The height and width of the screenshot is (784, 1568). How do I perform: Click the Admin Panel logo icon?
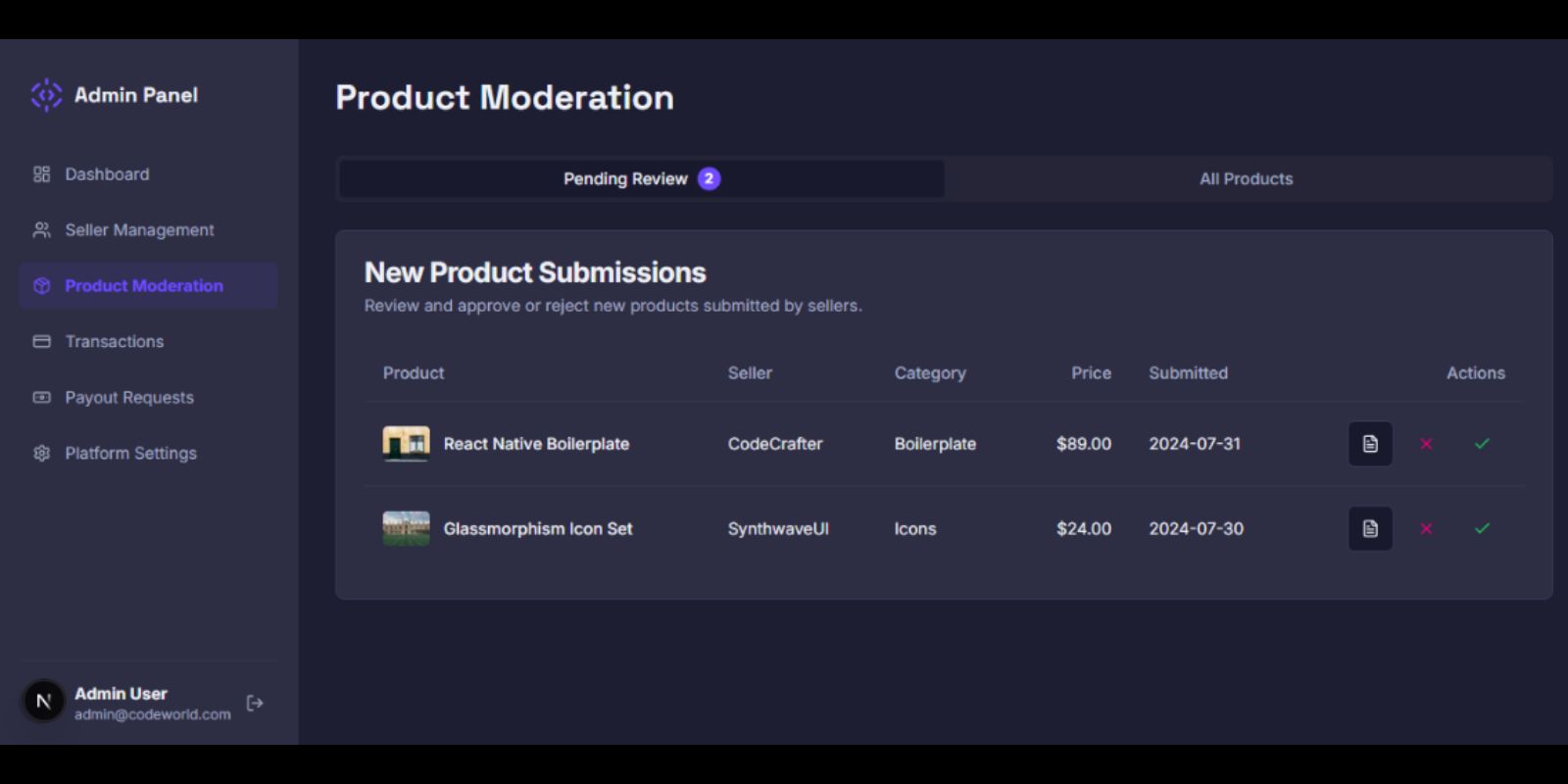point(46,95)
